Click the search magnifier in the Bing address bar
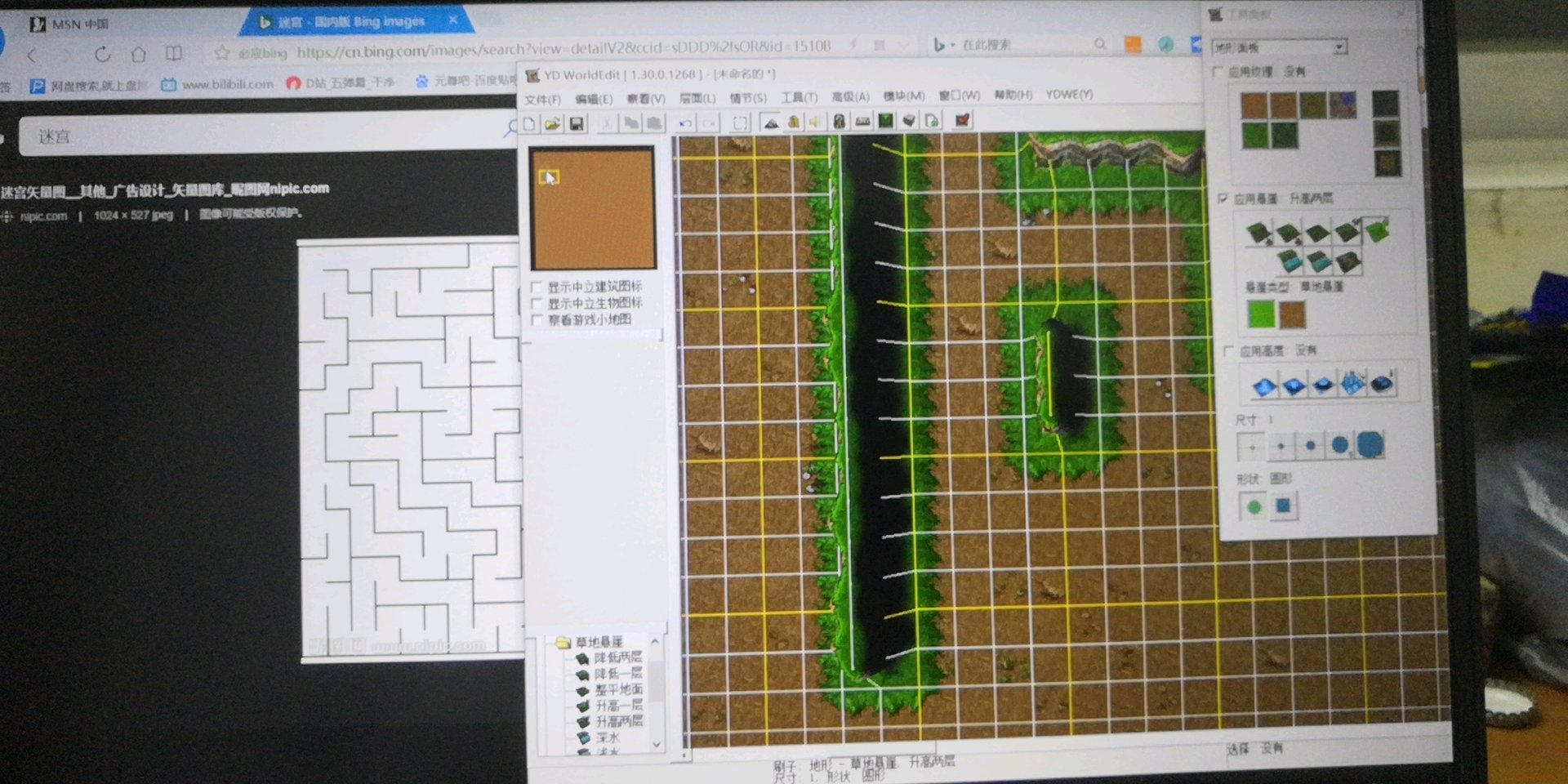This screenshot has height=784, width=1568. click(x=1100, y=44)
